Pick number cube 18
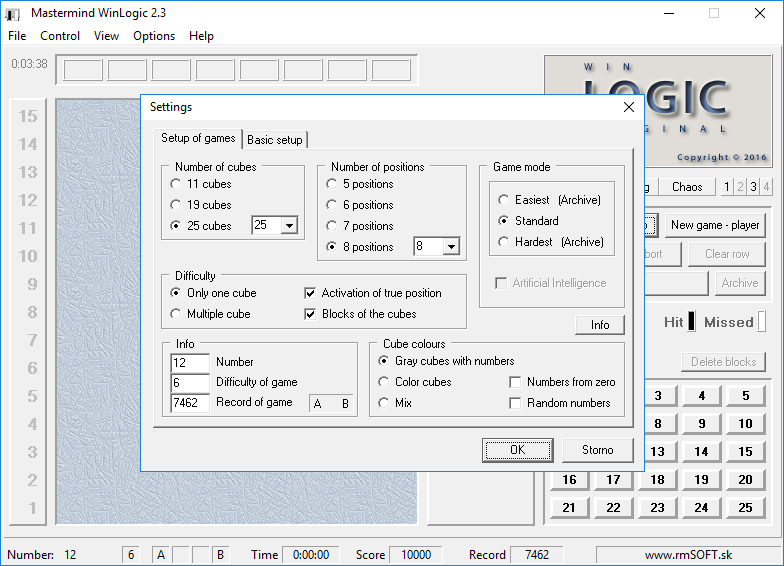Viewport: 784px width, 566px height. coord(658,480)
